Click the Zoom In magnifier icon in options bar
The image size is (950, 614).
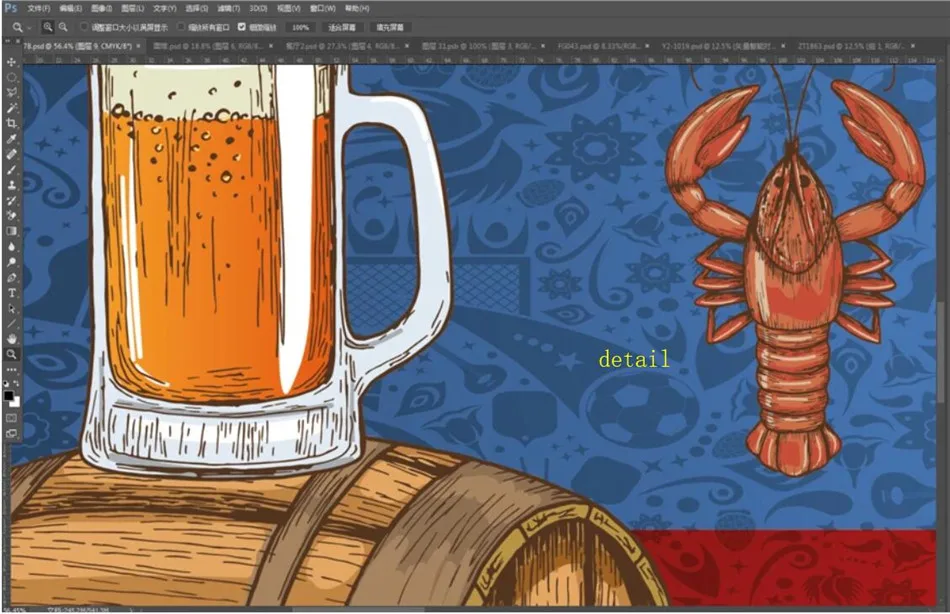tap(48, 27)
